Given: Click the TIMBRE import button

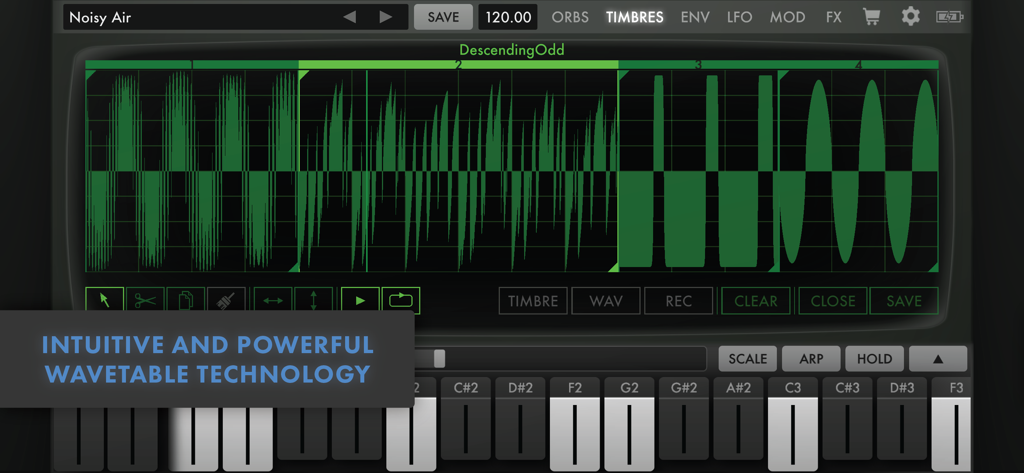Looking at the screenshot, I should [534, 301].
